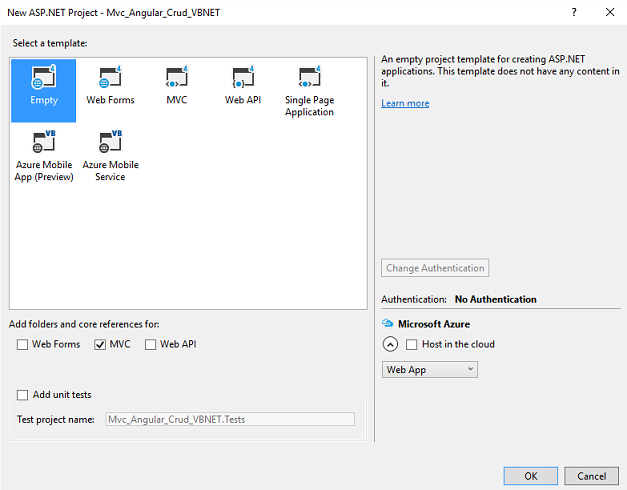
Task: Open the Learn more link
Action: [405, 103]
